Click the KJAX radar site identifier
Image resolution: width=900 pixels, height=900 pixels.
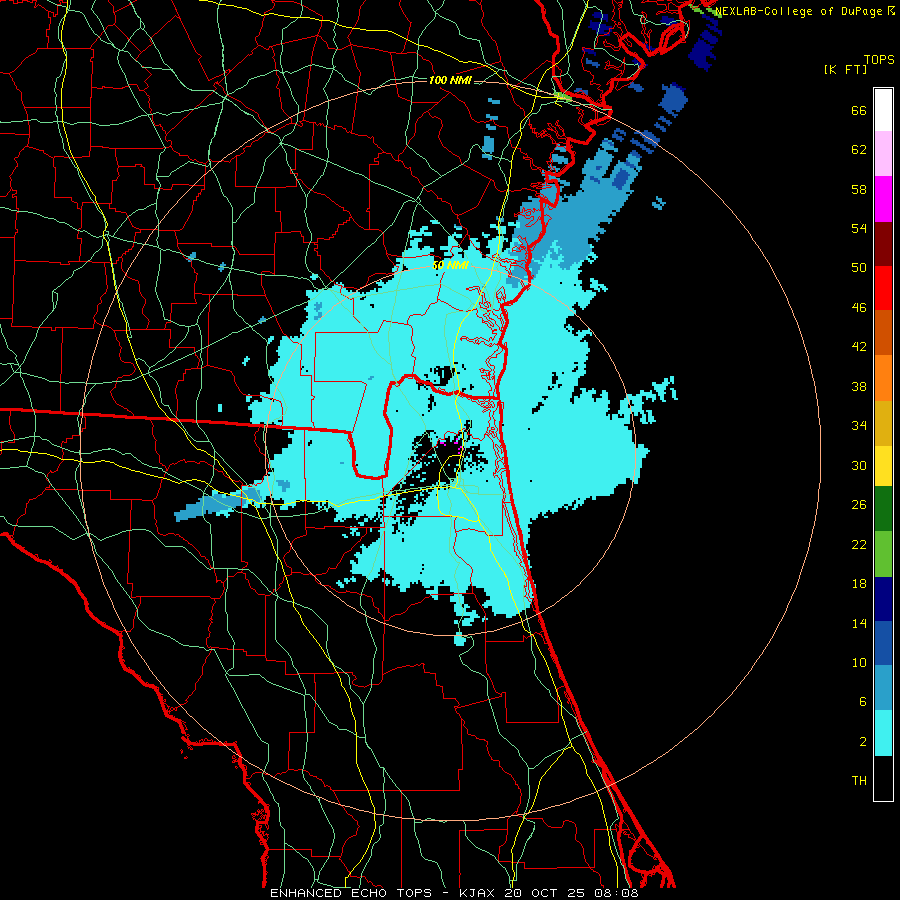476,893
